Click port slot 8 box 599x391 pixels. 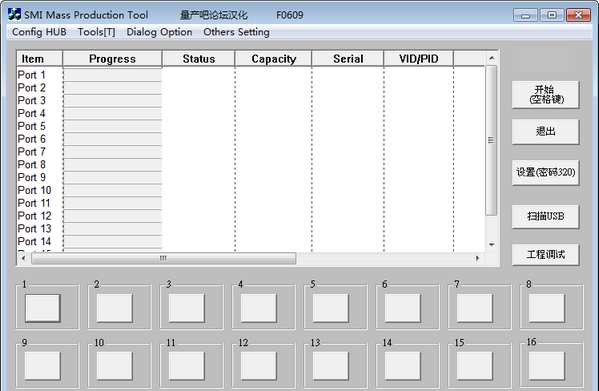[547, 308]
